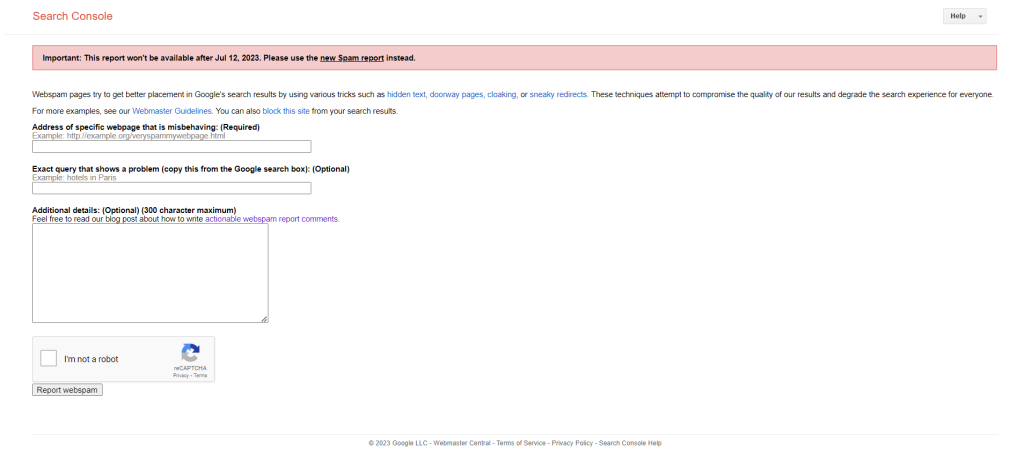The image size is (1024, 455).
Task: Focus the misbehaving webpage address field
Action: tap(172, 147)
